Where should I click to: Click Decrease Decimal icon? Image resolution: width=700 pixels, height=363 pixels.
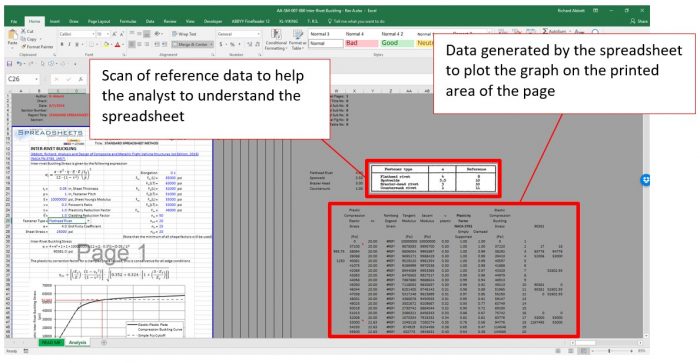click(258, 45)
